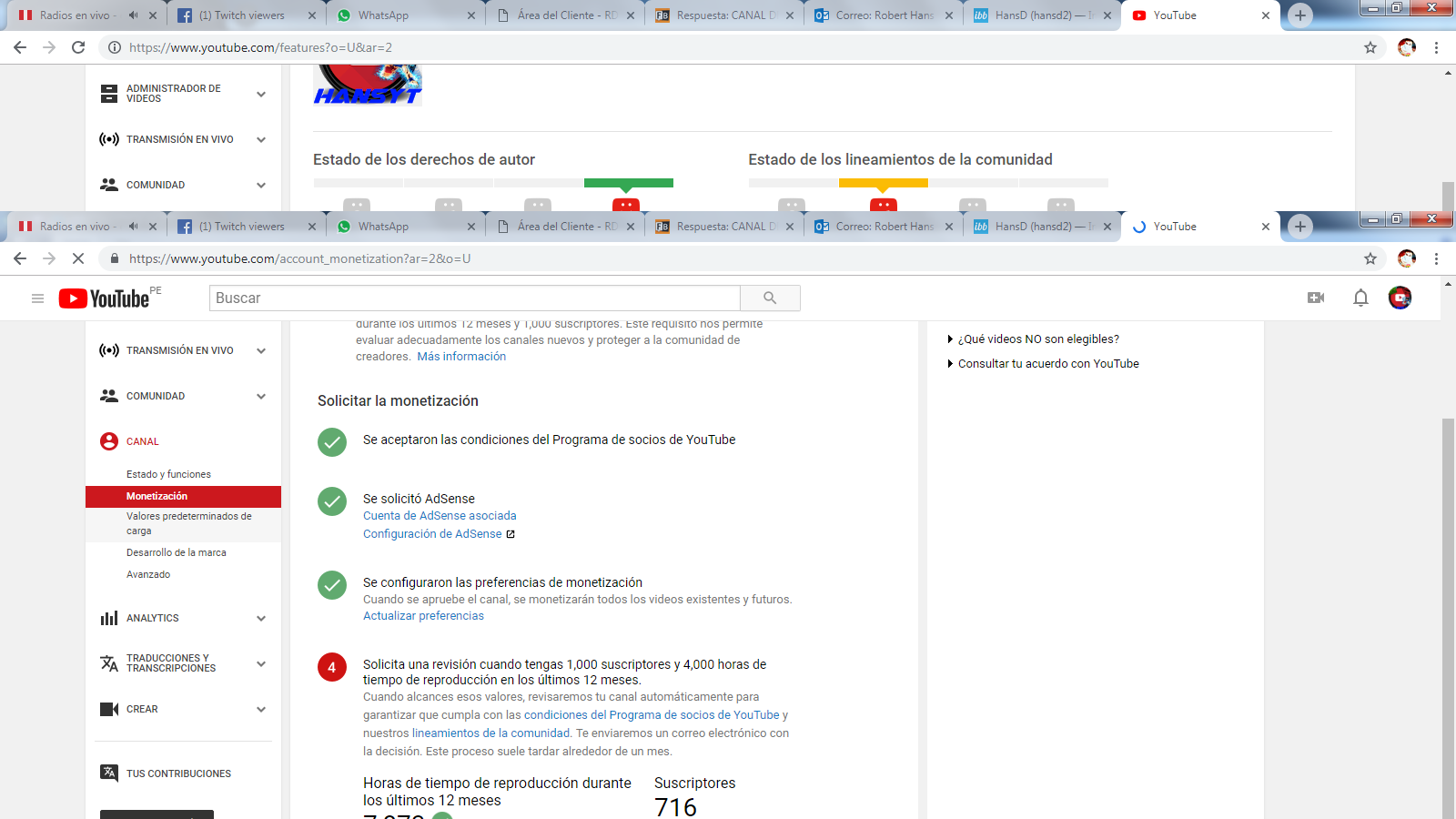Open Chrome profile avatar in lower window
Viewport: 1456px width, 819px height.
[x=1407, y=258]
